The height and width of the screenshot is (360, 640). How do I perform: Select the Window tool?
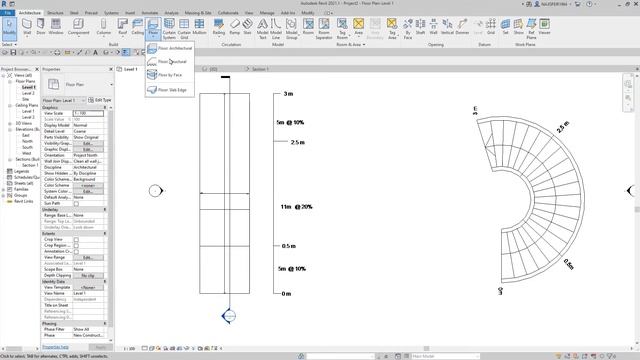tap(56, 27)
